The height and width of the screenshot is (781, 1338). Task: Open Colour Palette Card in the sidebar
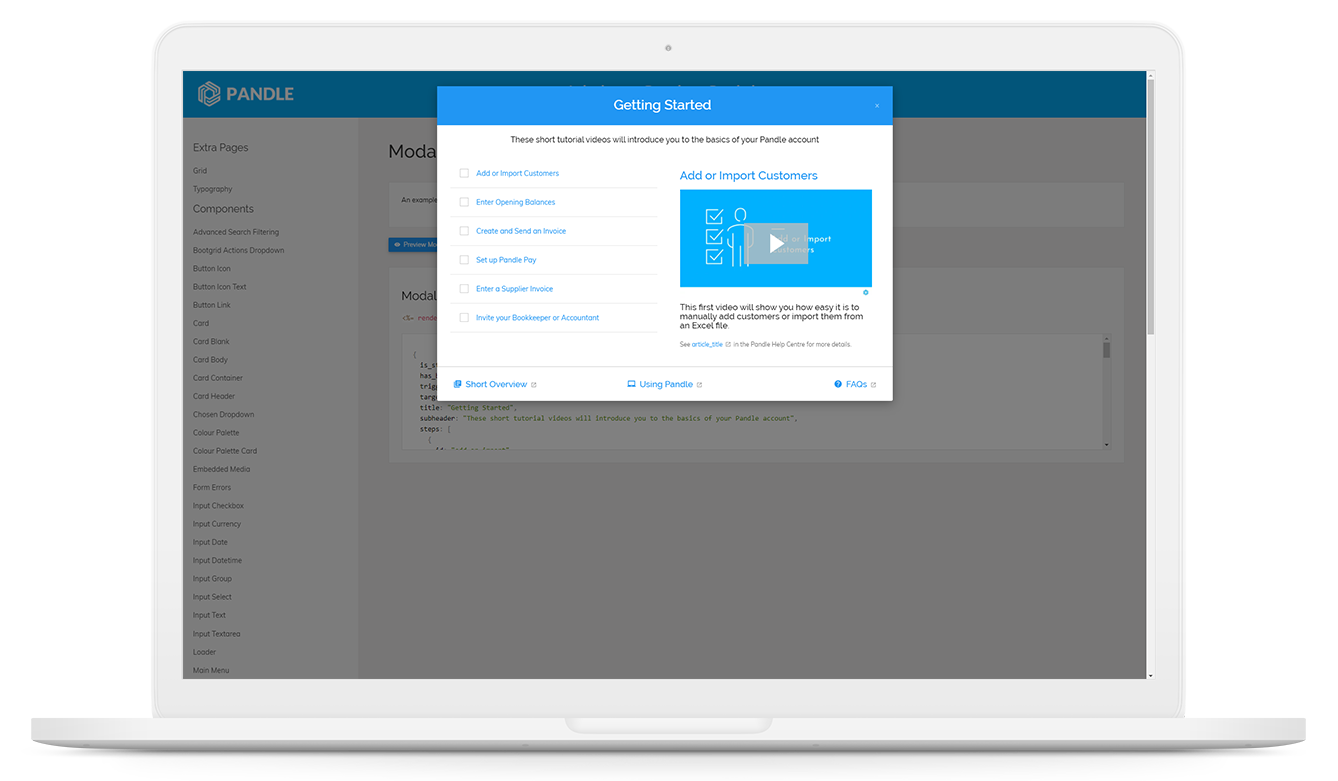click(225, 451)
